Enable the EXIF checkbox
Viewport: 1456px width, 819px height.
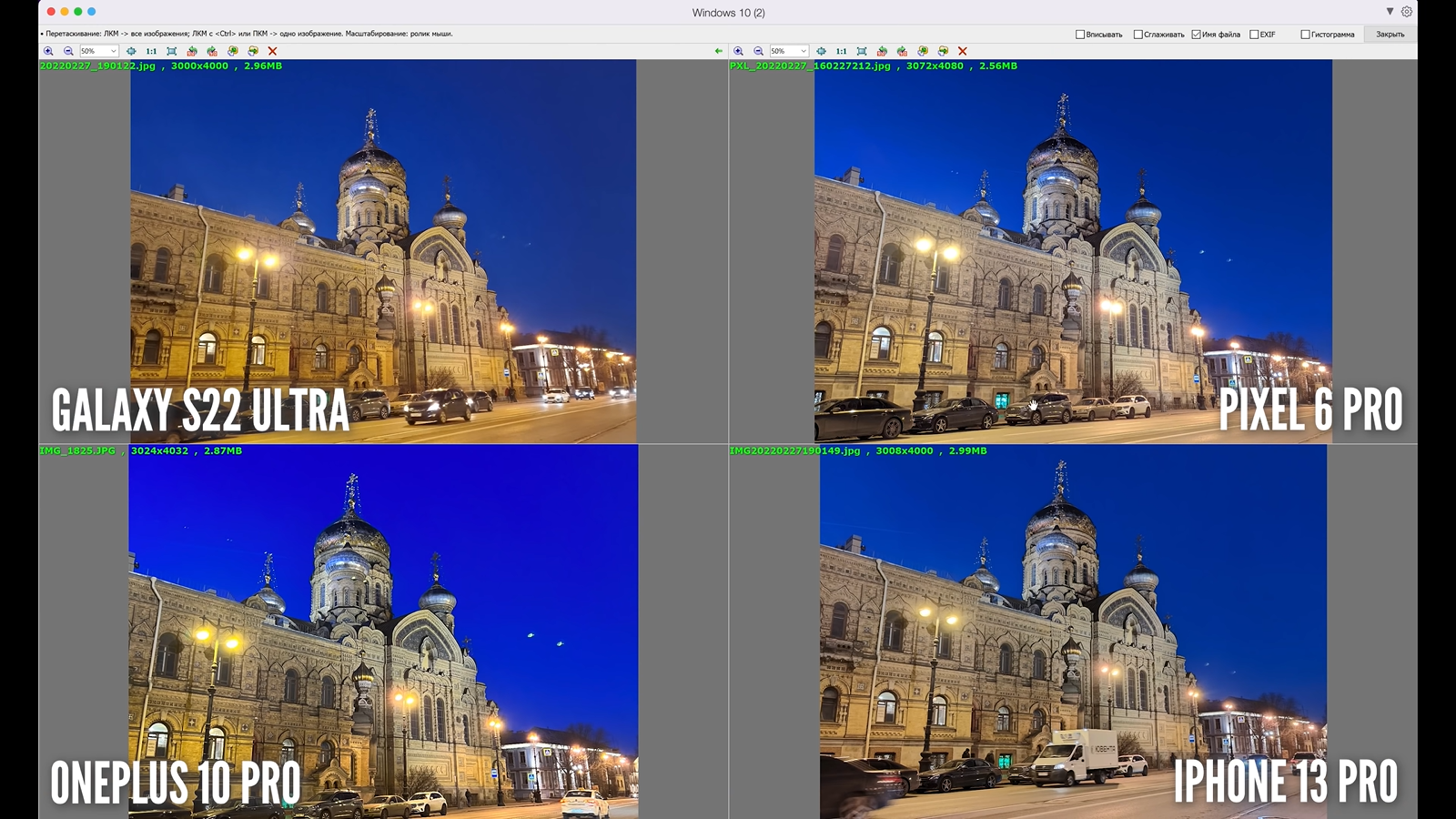click(1254, 35)
